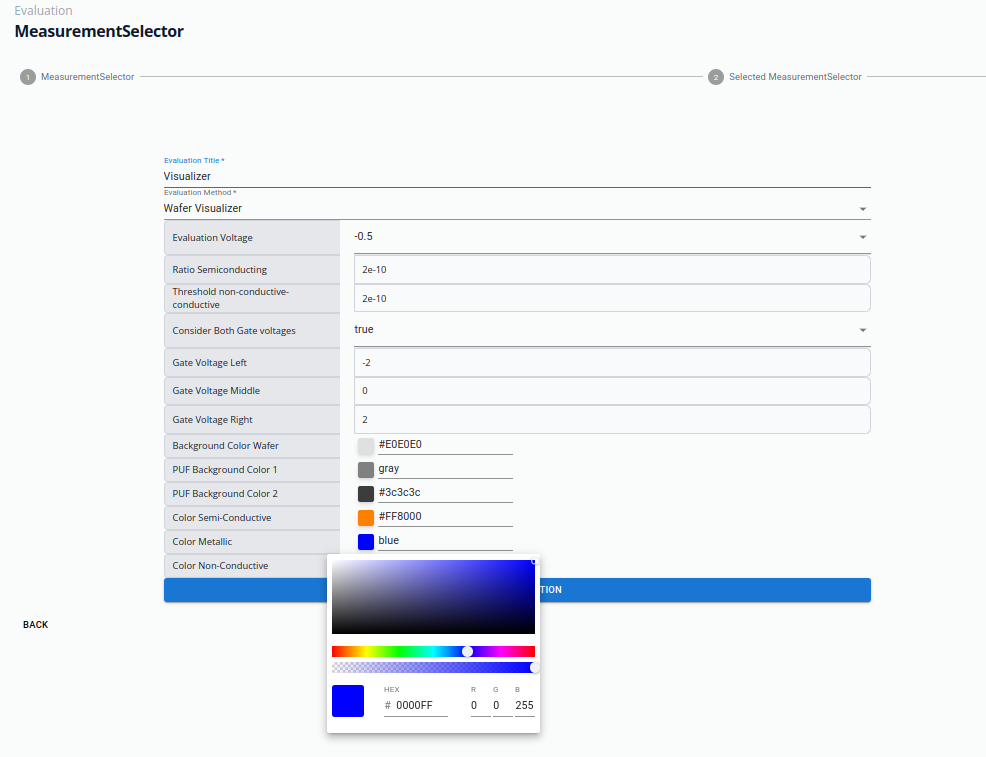This screenshot has width=986, height=757.
Task: Select the Selected MeasurementSelector step label
Action: click(795, 77)
